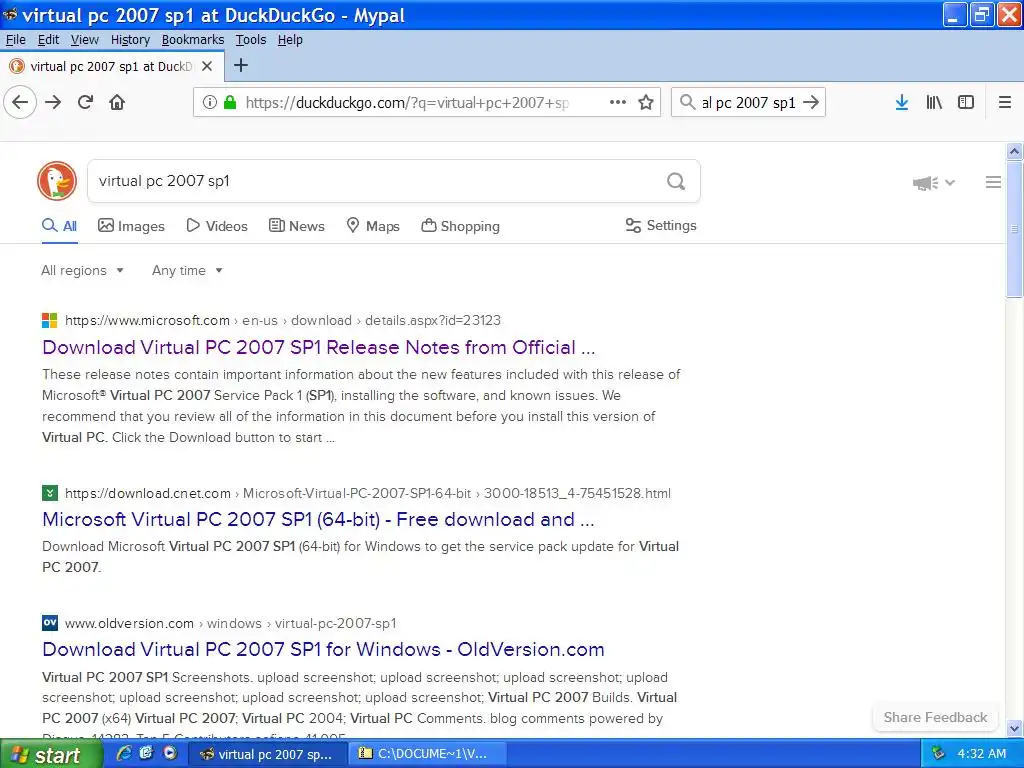Click the OldVersion favicon beside third result
The width and height of the screenshot is (1024, 768).
(50, 623)
